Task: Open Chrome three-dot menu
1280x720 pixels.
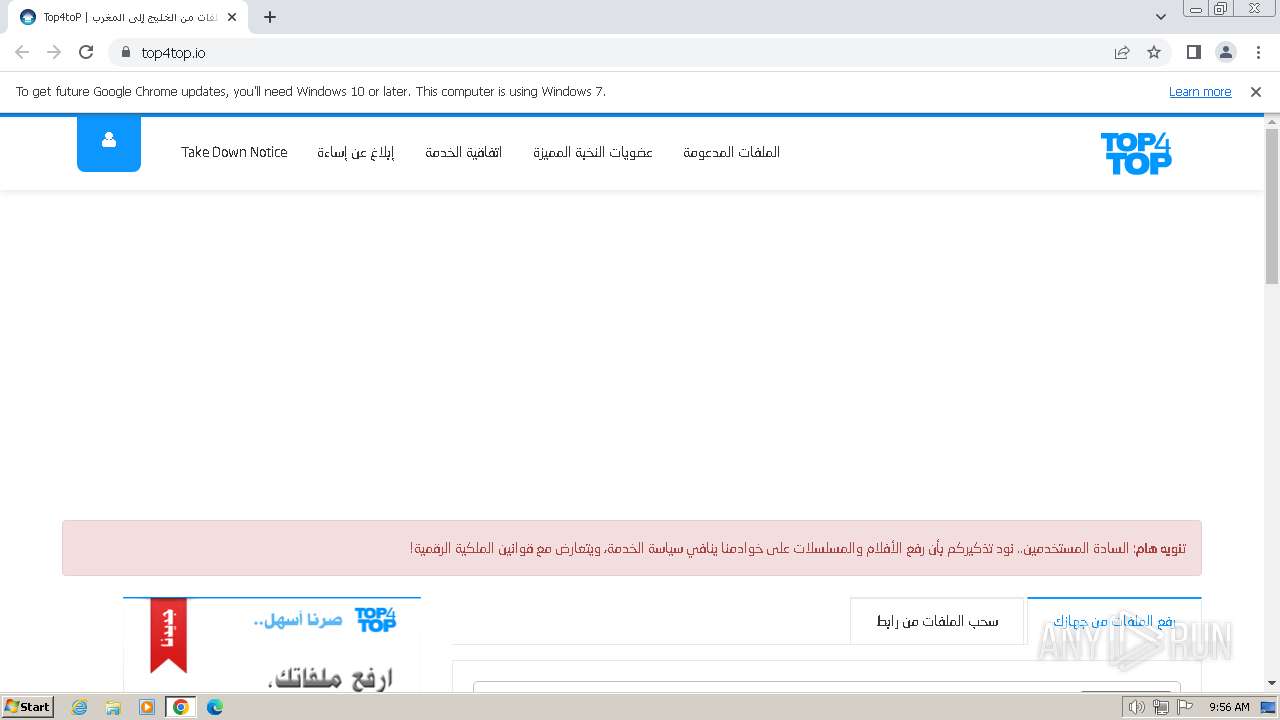Action: [1258, 52]
